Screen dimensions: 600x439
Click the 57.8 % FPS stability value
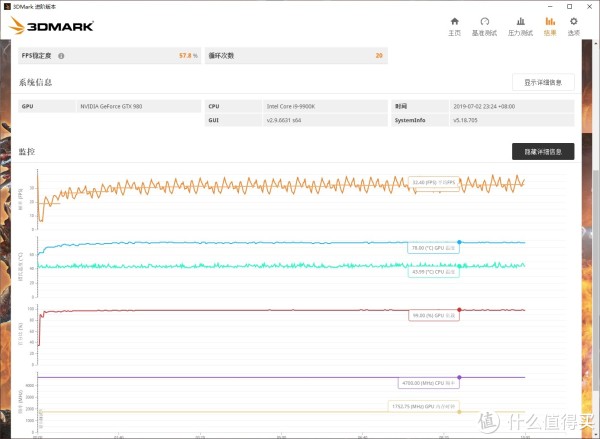(188, 56)
